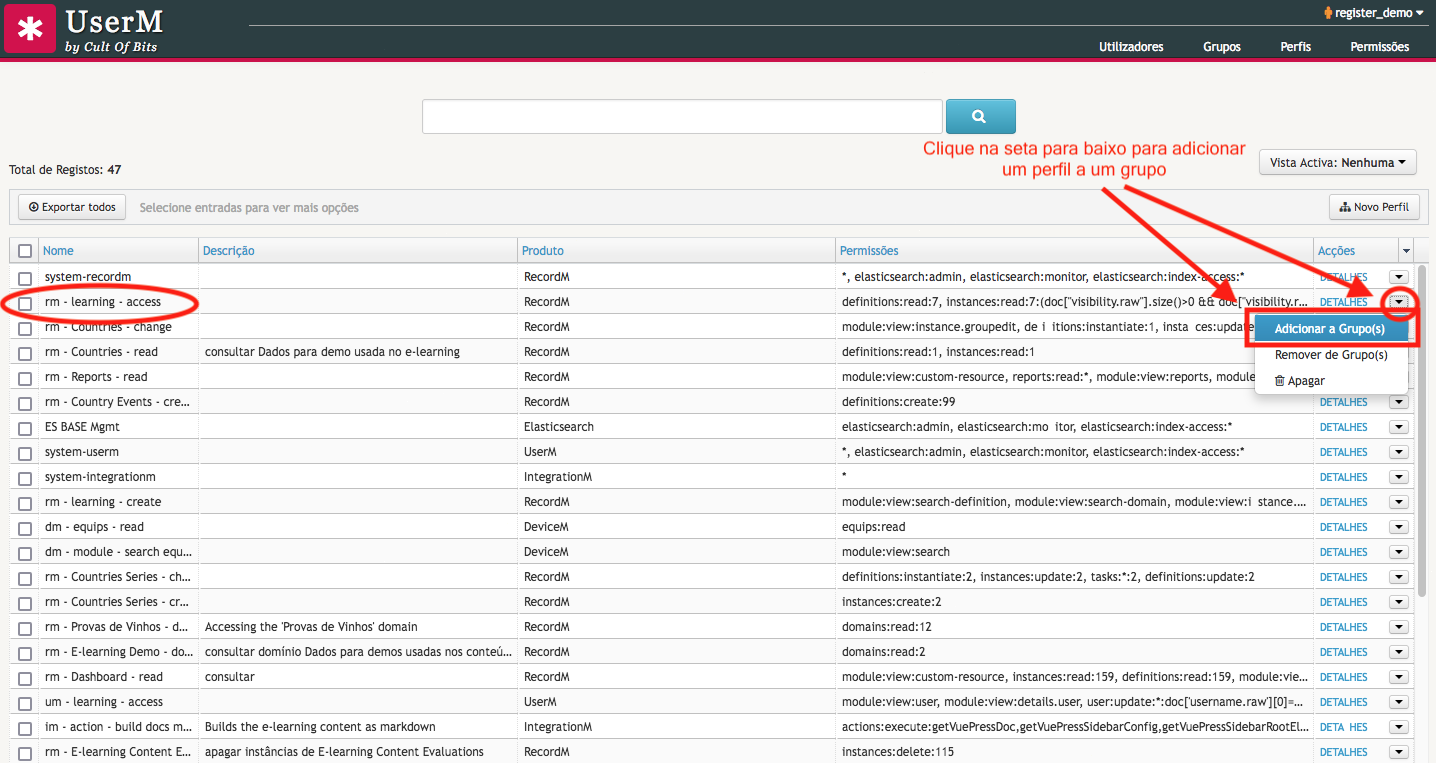Sort by the Descrição column header

pos(229,251)
